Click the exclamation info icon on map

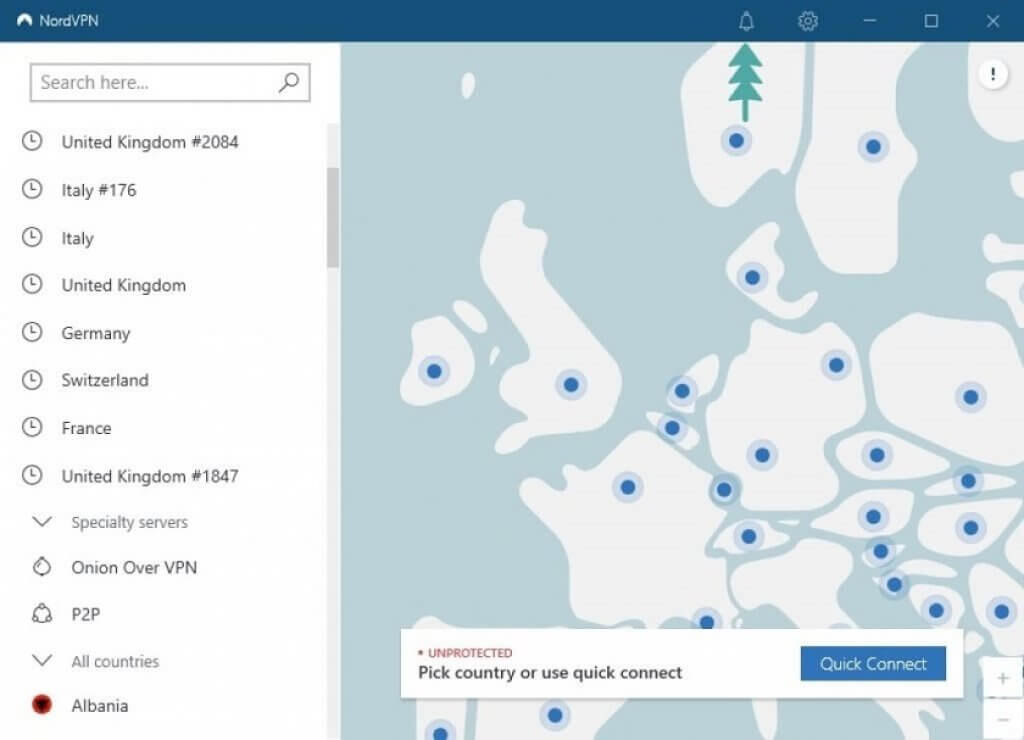993,74
